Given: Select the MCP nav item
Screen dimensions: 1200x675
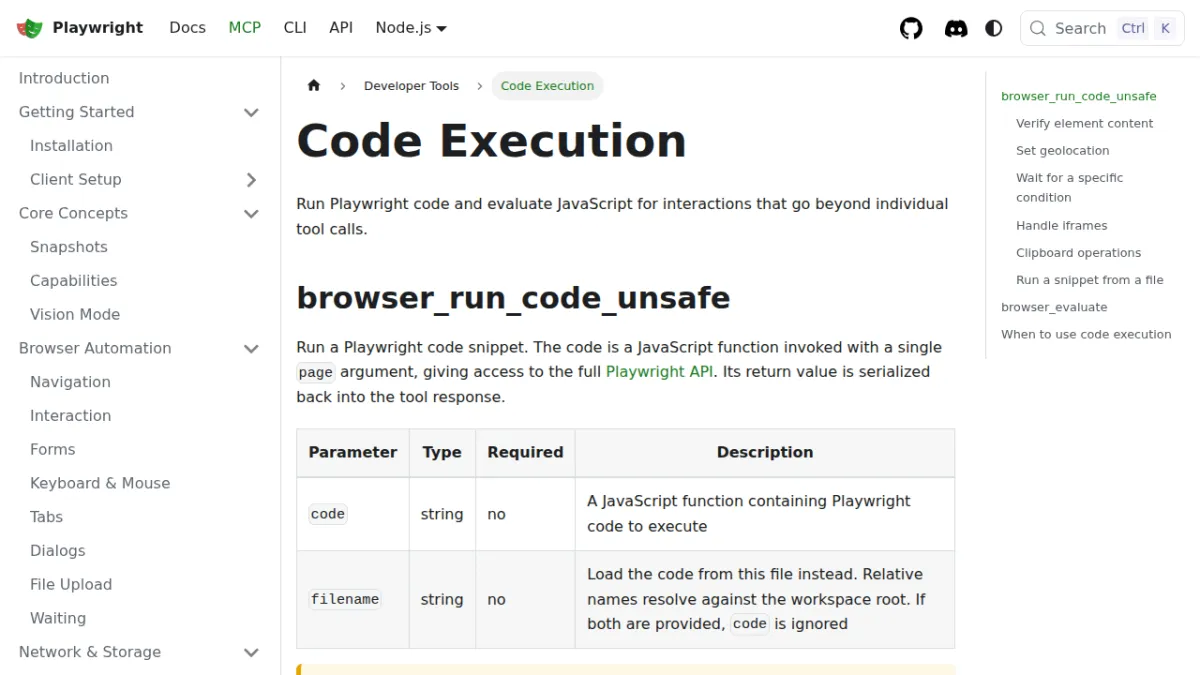Looking at the screenshot, I should click(x=244, y=28).
